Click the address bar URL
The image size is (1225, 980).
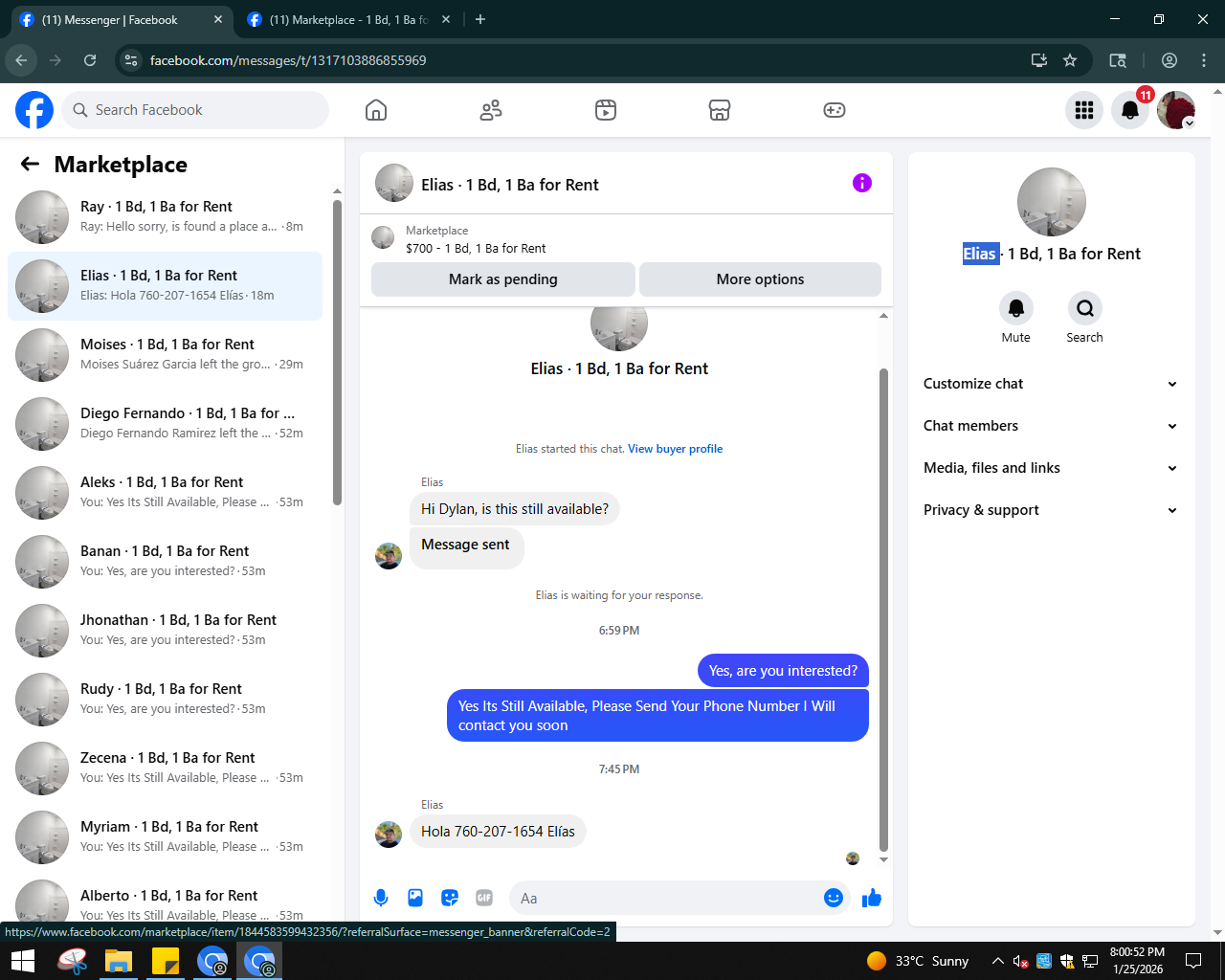point(288,60)
